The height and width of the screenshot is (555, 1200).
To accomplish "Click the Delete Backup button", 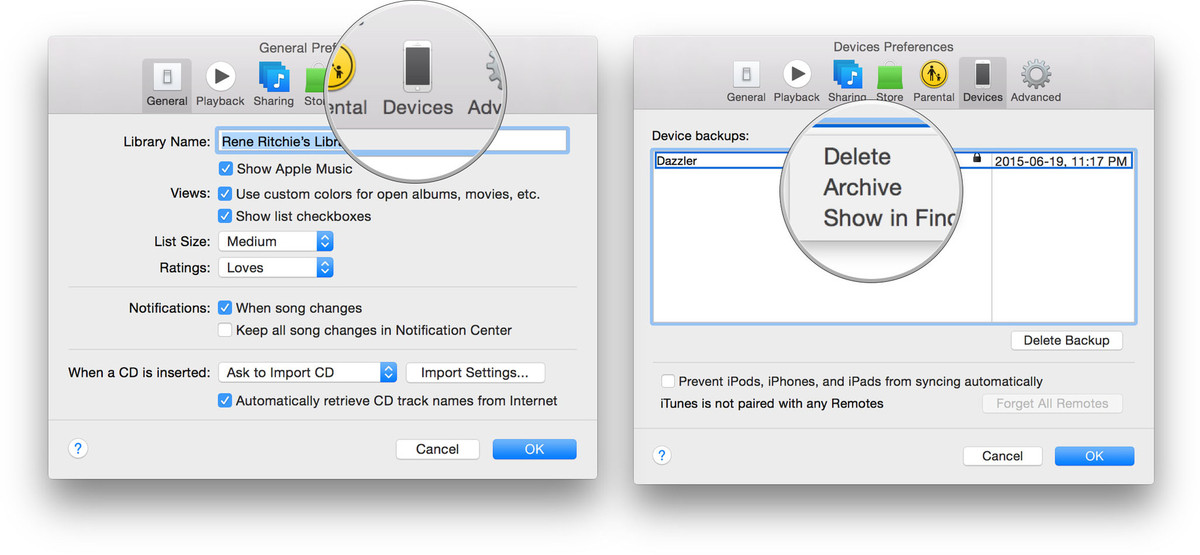I will pos(1067,340).
